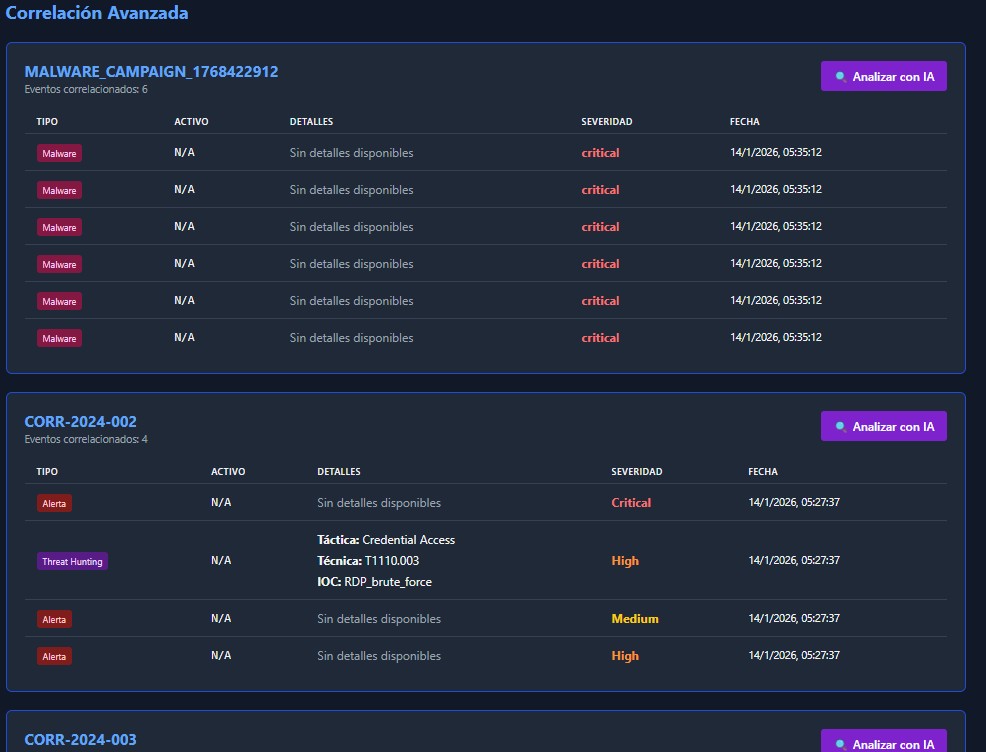The height and width of the screenshot is (752, 986).
Task: Open the CORR-2024-002 correlation
Action: coord(81,421)
